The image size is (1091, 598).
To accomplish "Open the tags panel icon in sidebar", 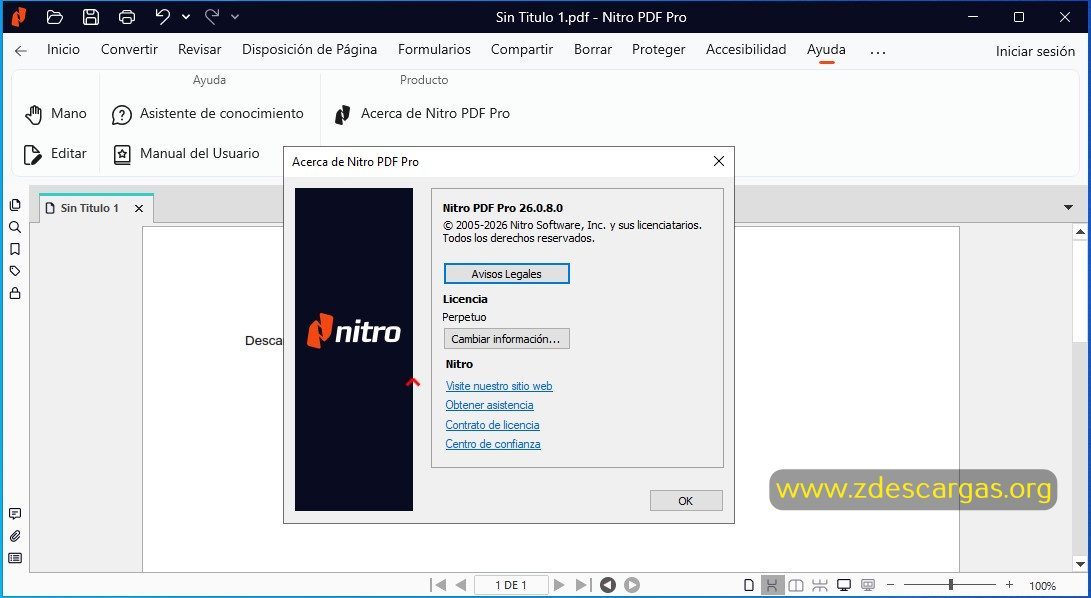I will tap(15, 271).
